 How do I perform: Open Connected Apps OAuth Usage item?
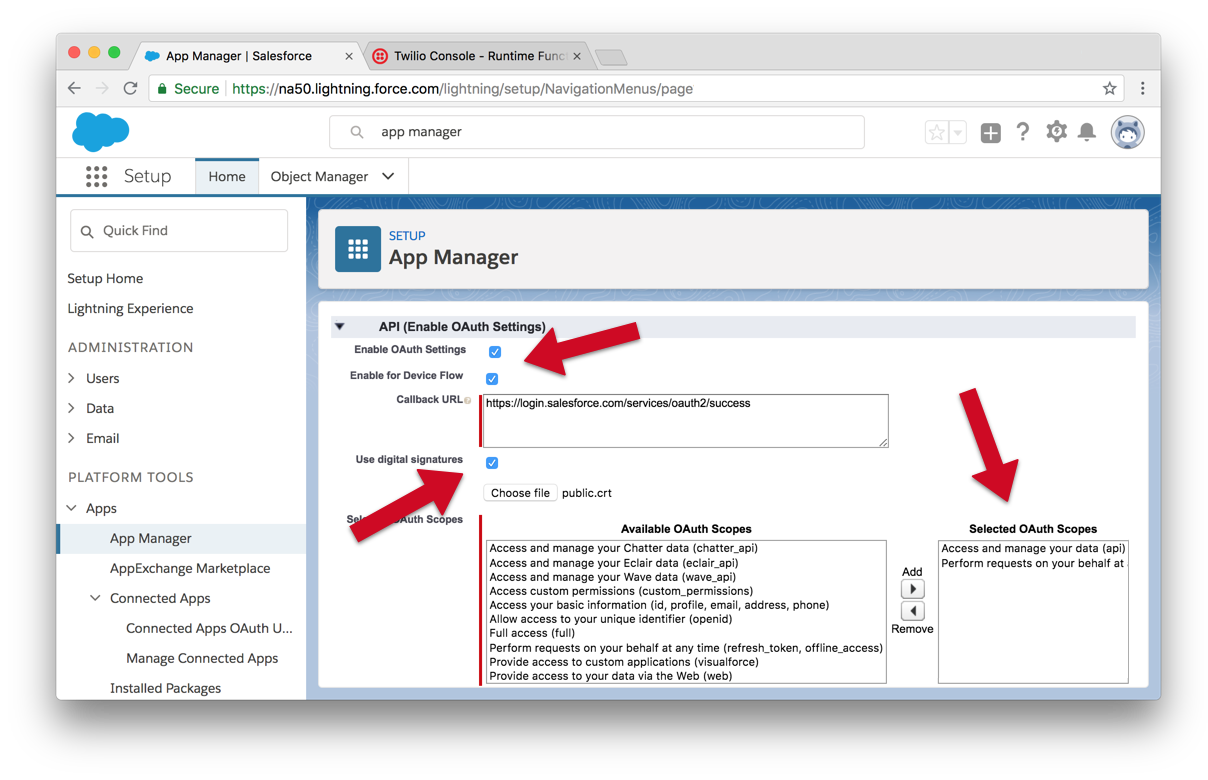[209, 628]
